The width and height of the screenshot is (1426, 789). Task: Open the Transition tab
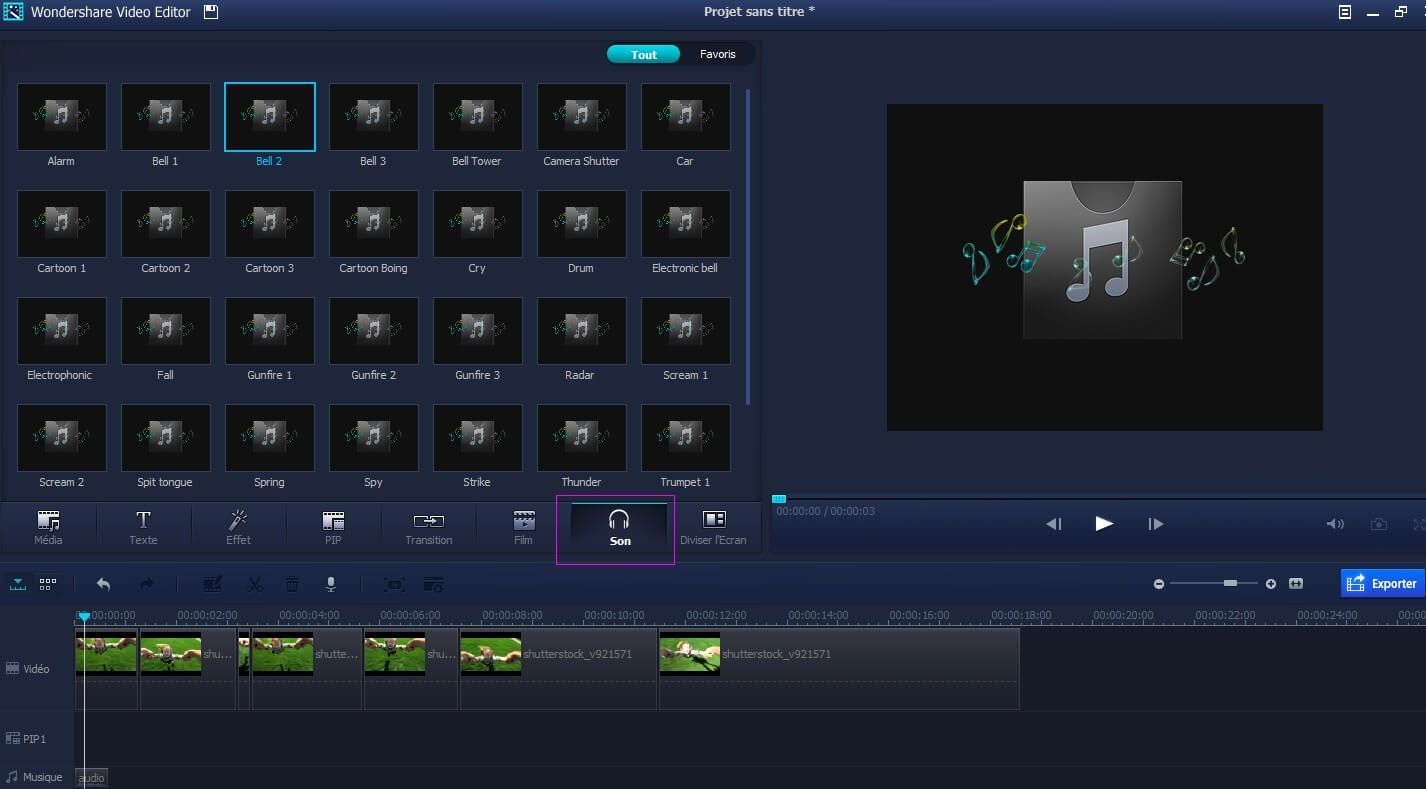pyautogui.click(x=428, y=528)
